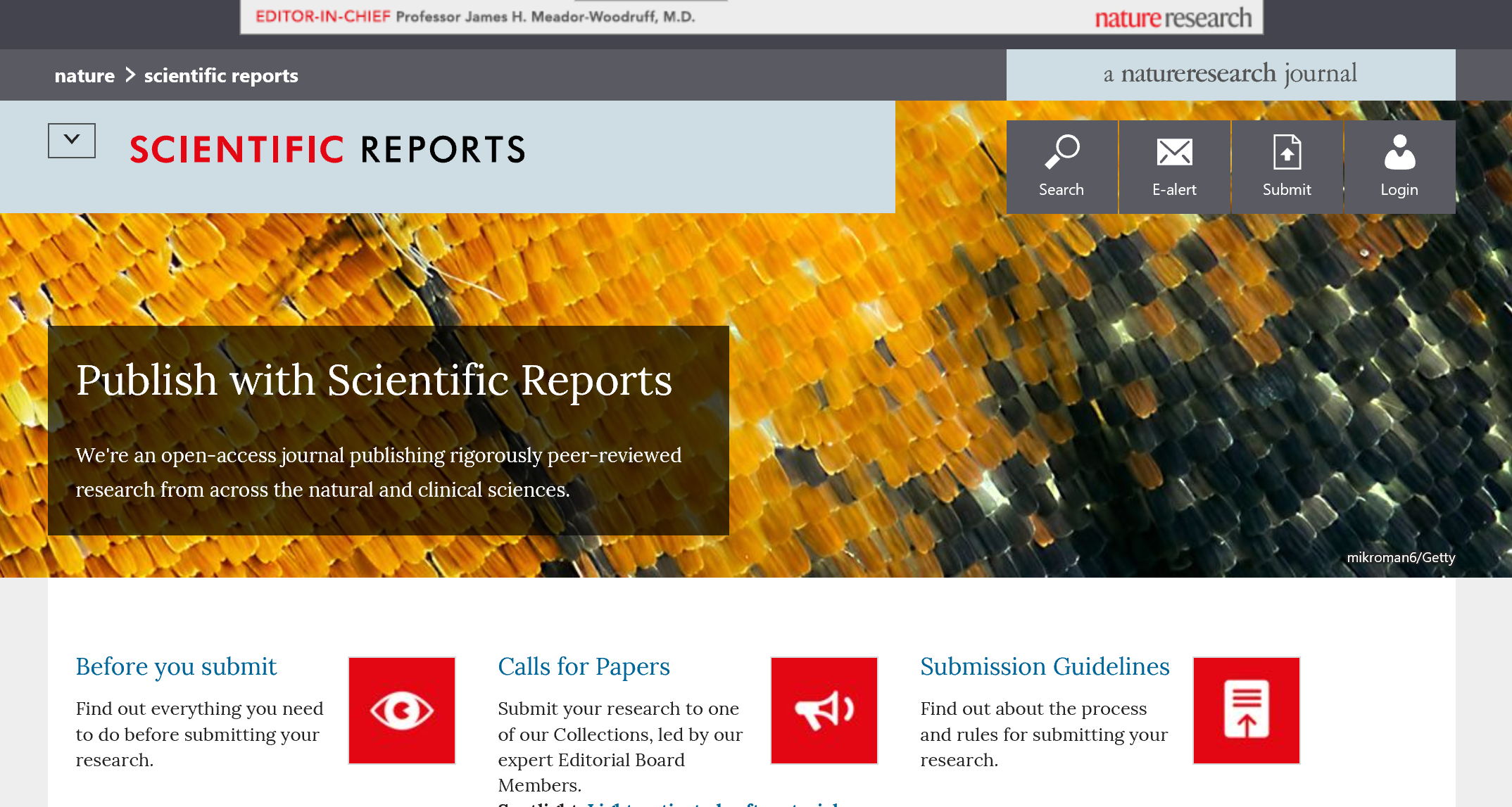Go to nature breadcrumb link

tap(84, 75)
